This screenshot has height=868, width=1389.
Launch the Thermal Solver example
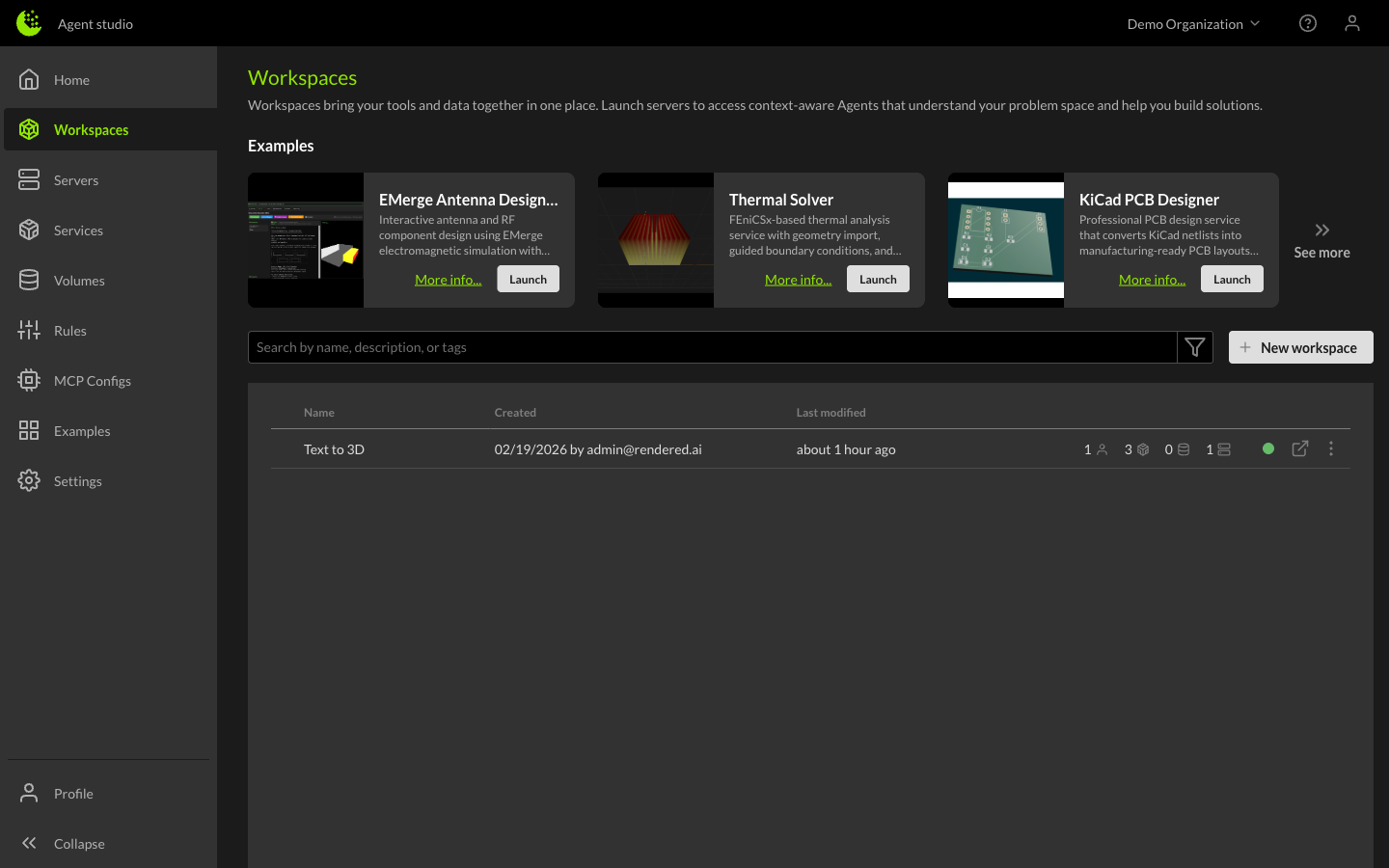point(878,279)
